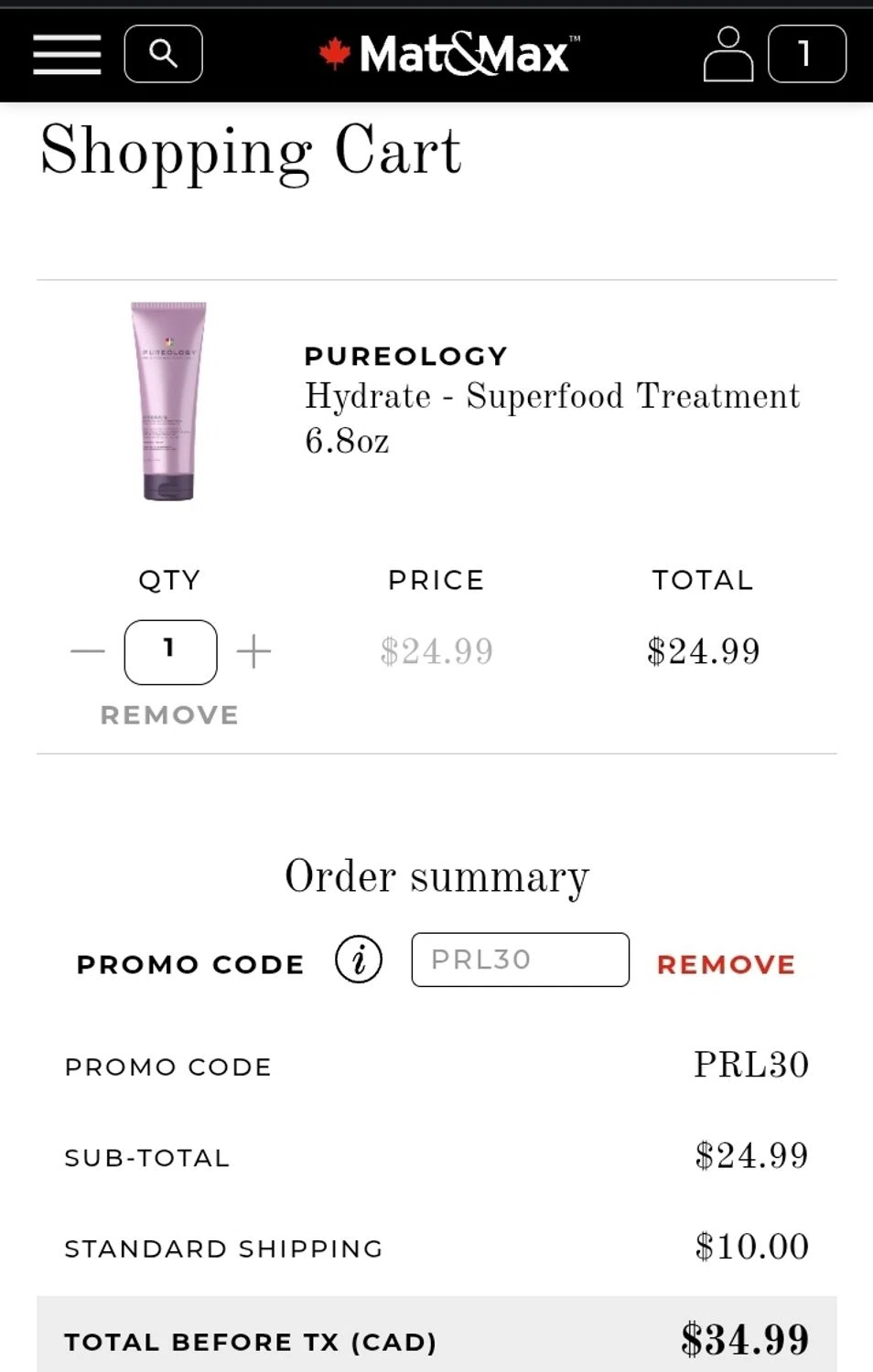The width and height of the screenshot is (873, 1372).
Task: Click the Total Before TX amount $34.99
Action: [x=745, y=1340]
